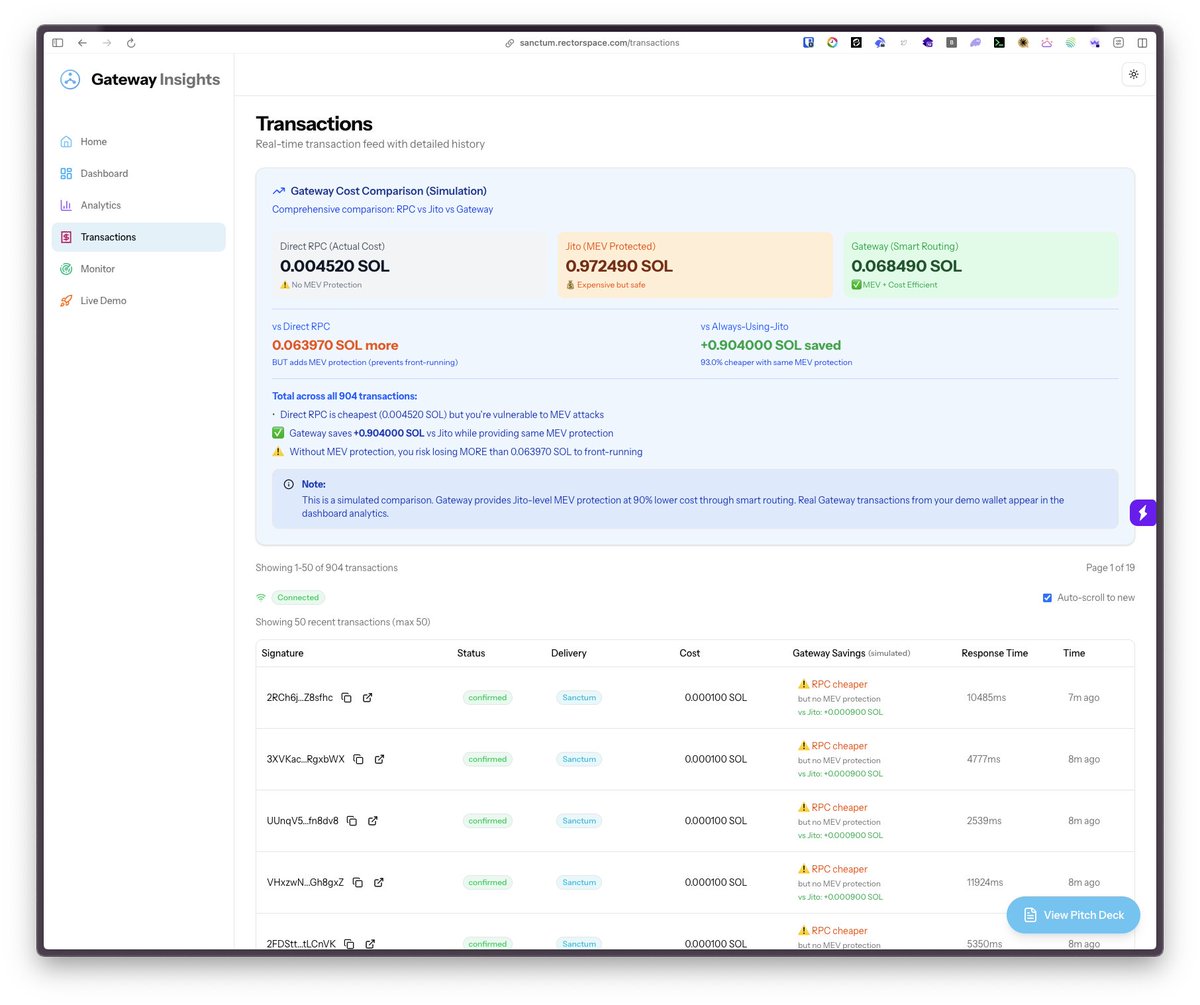Click browser back arrow

(x=82, y=43)
